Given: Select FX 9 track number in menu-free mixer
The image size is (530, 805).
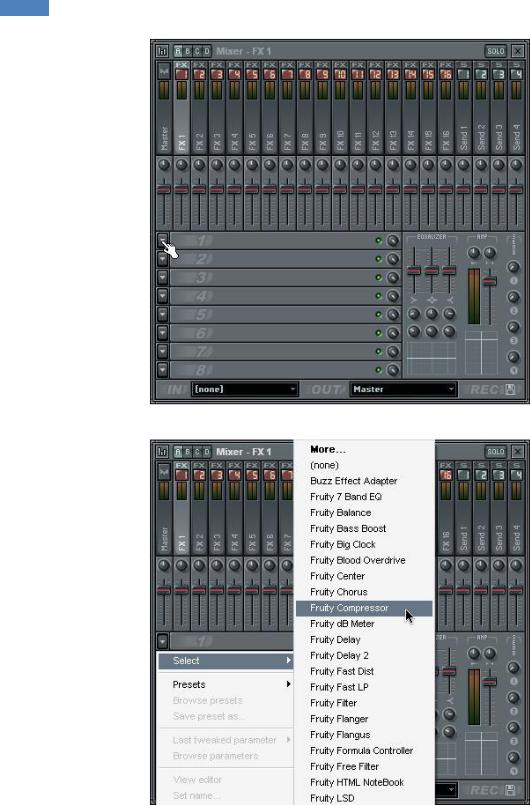Looking at the screenshot, I should [x=322, y=74].
